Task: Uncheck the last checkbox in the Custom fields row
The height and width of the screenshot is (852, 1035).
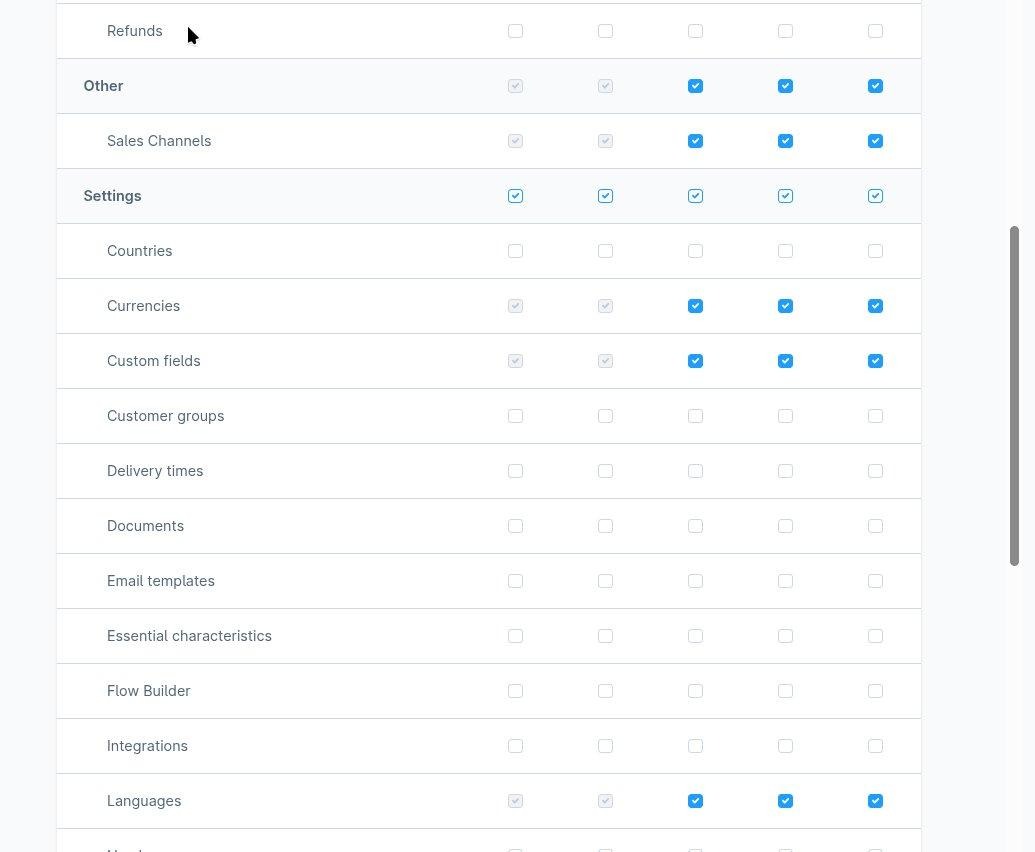Action: point(875,361)
